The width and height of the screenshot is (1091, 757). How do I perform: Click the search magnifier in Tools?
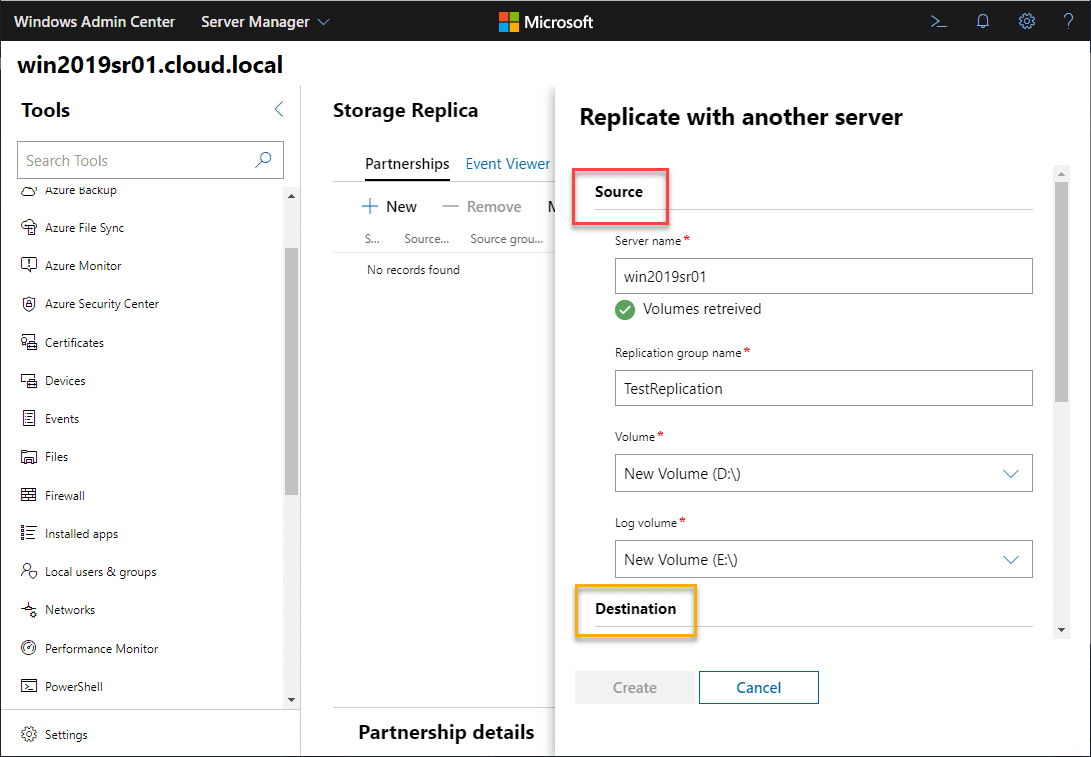click(x=264, y=160)
